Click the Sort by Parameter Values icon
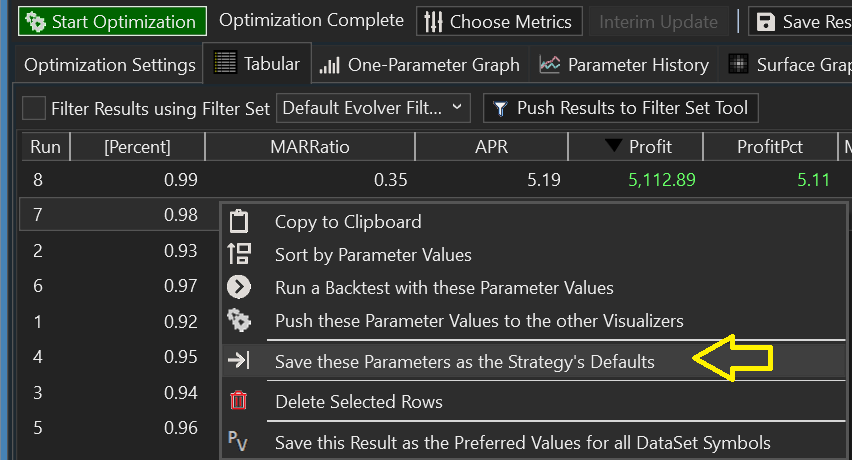 click(x=239, y=255)
